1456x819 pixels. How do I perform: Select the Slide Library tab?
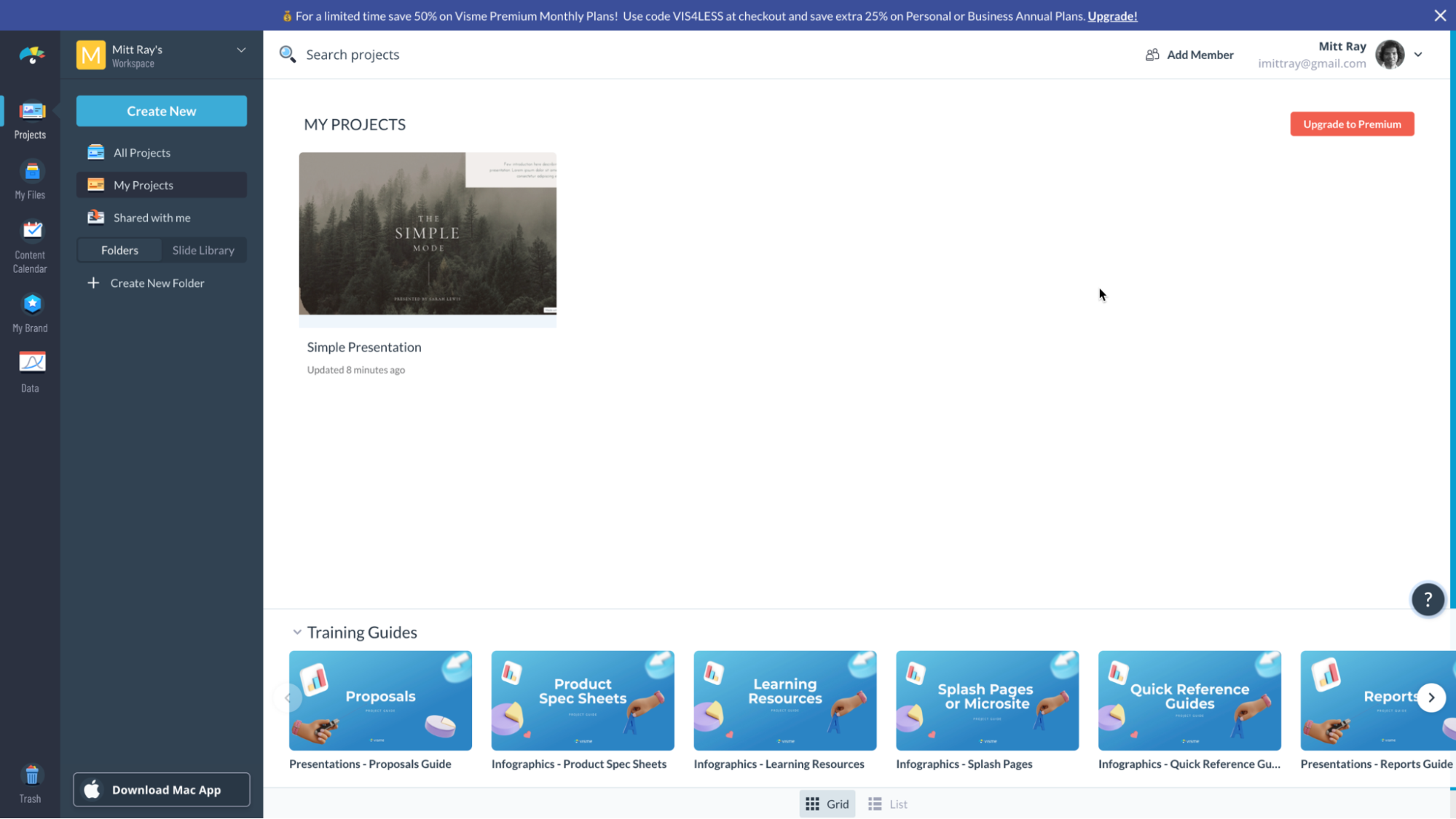(x=203, y=250)
